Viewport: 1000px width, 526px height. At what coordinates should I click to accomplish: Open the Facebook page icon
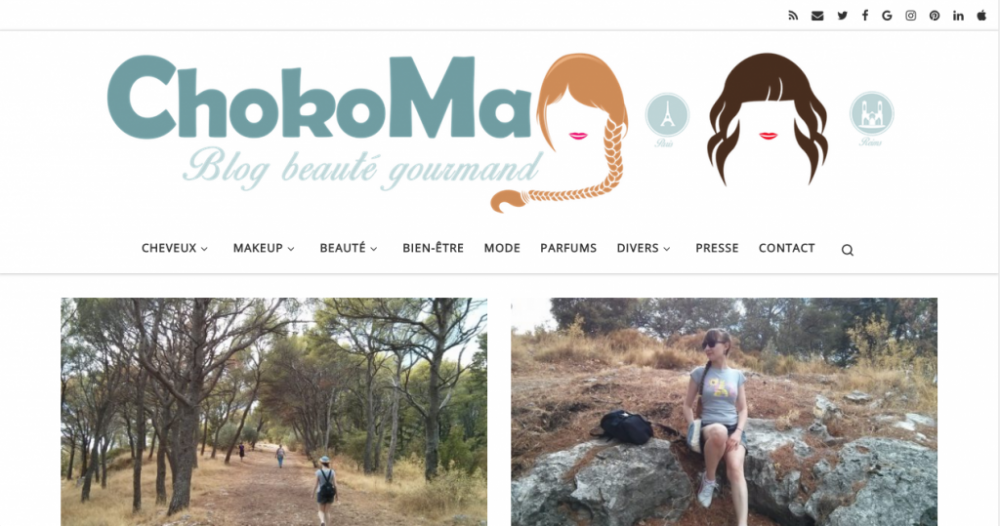(865, 16)
